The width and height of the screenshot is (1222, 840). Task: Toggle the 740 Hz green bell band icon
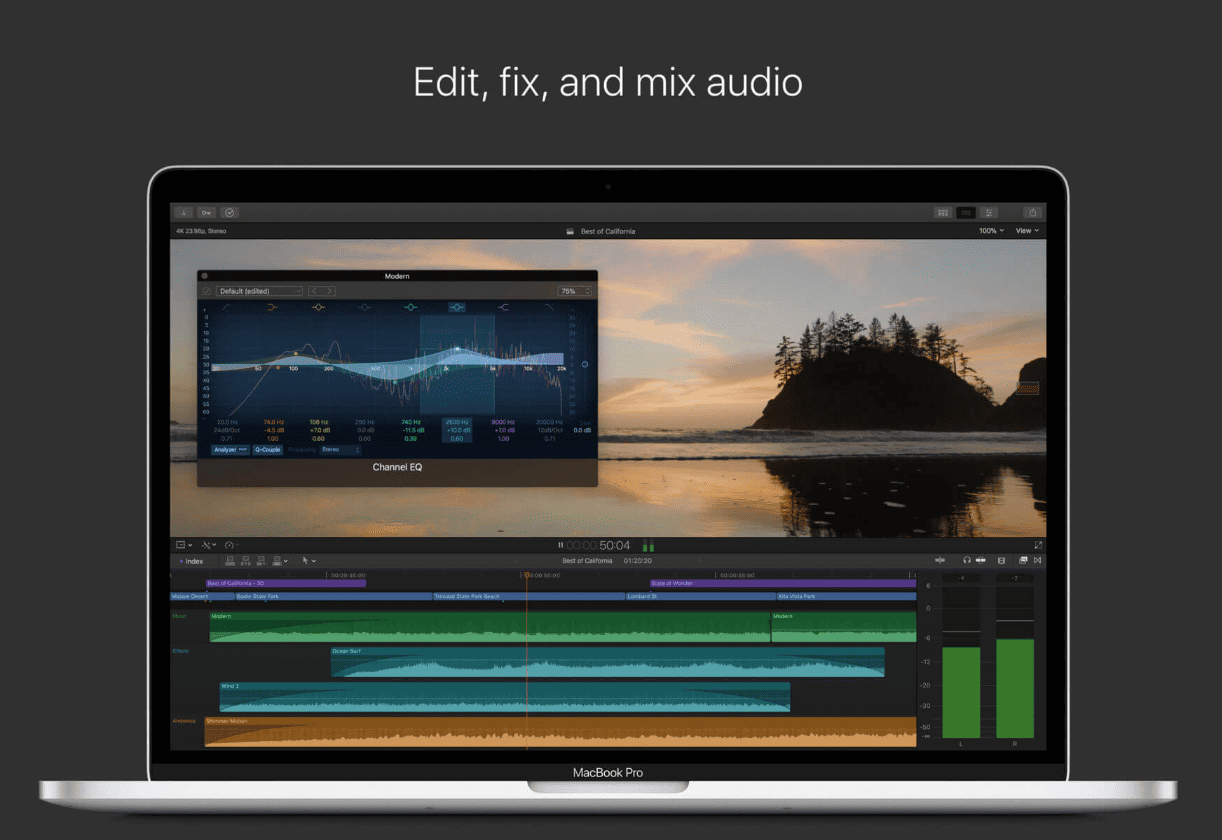[x=410, y=307]
